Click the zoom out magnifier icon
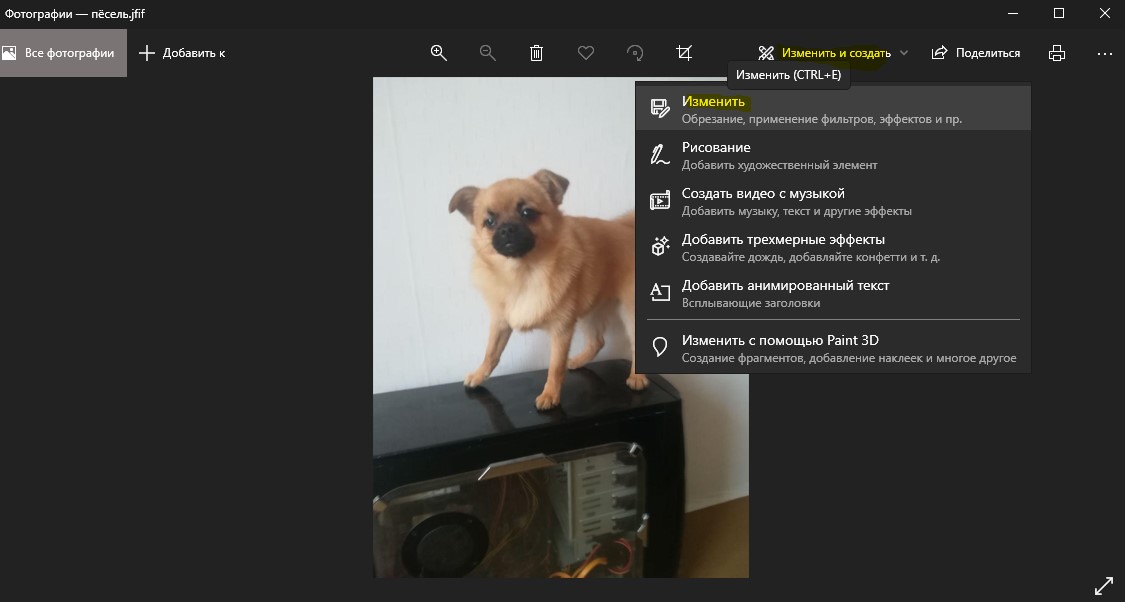This screenshot has height=602, width=1125. (x=487, y=52)
